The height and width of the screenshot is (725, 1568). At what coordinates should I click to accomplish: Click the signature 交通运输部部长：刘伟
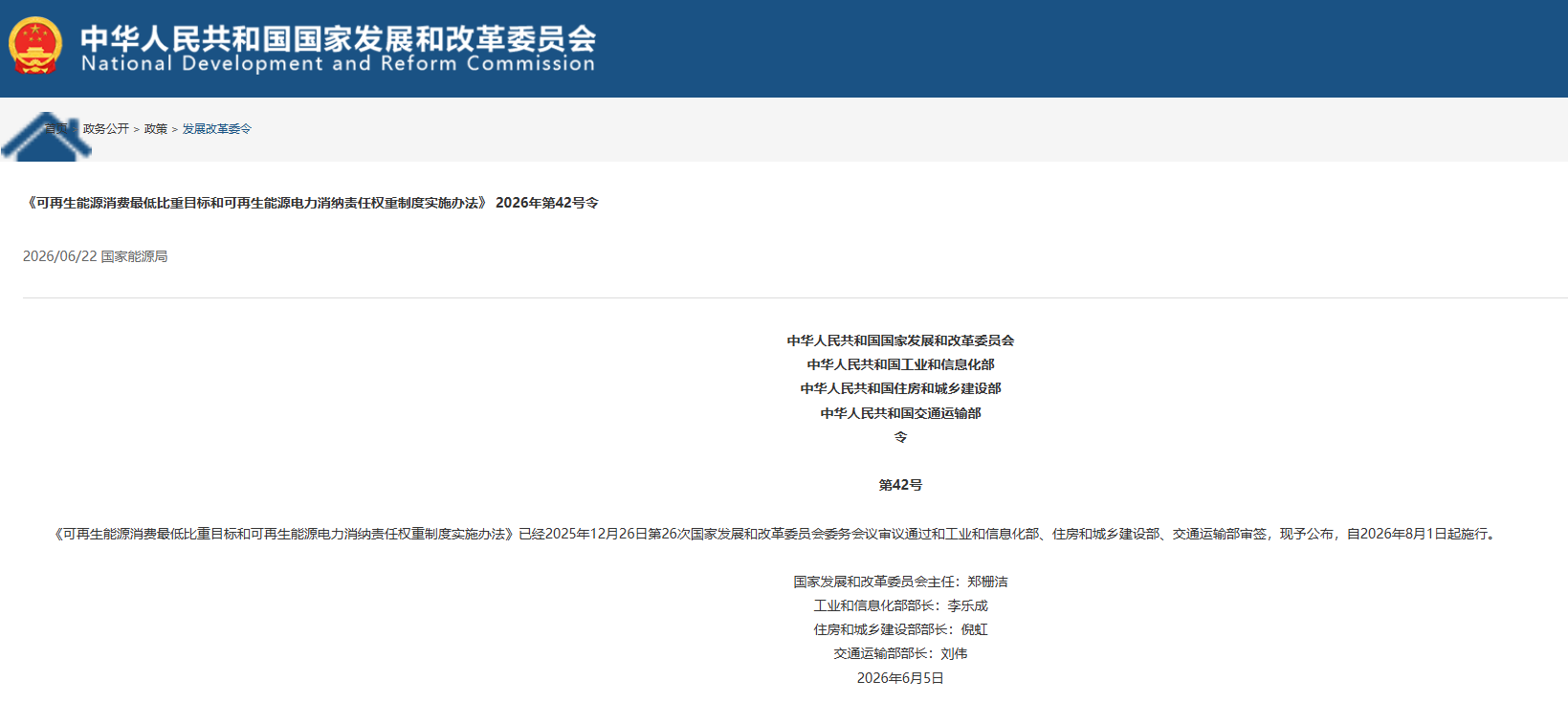tap(900, 653)
